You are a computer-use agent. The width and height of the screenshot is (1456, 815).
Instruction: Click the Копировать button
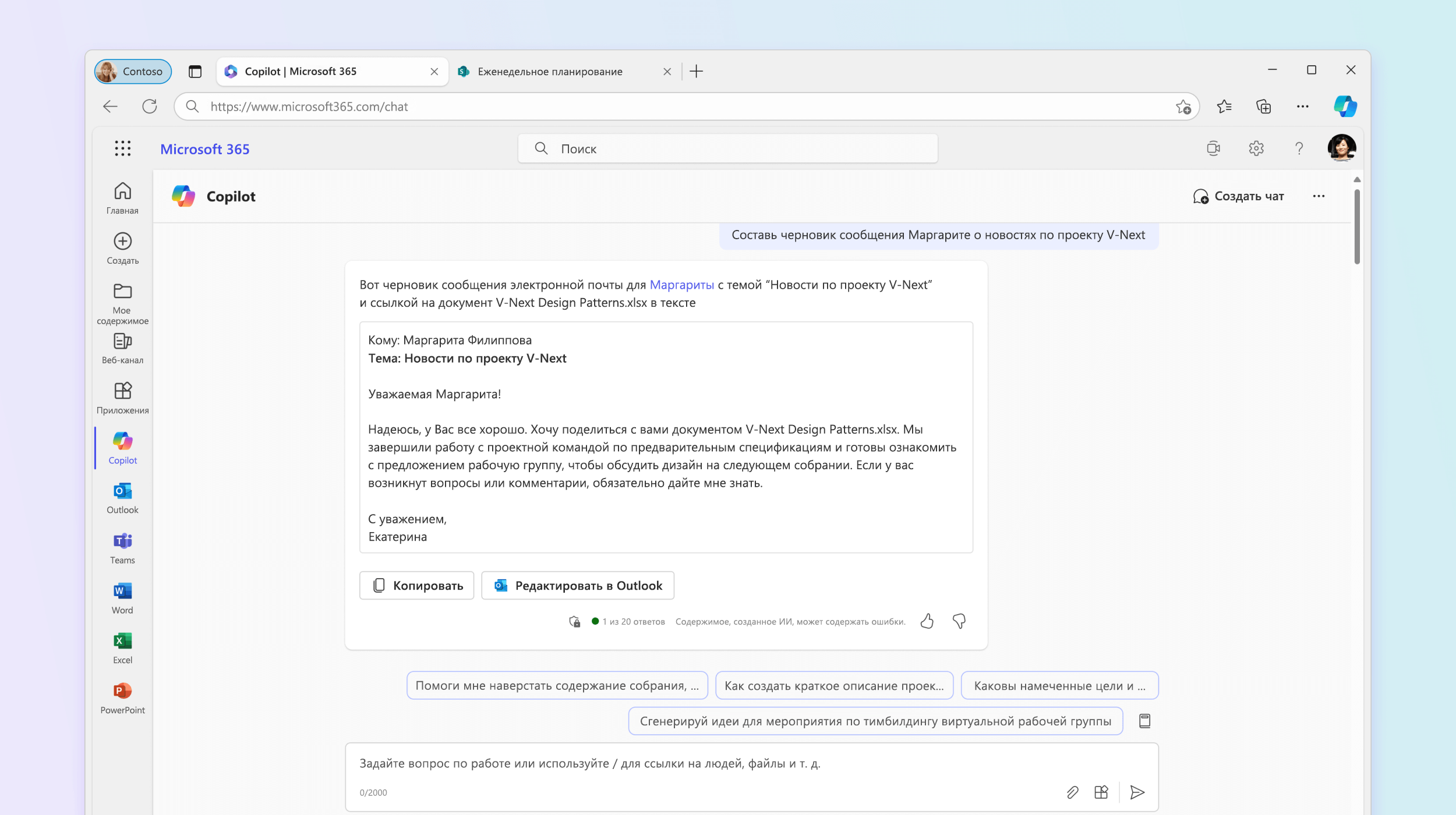(x=416, y=585)
